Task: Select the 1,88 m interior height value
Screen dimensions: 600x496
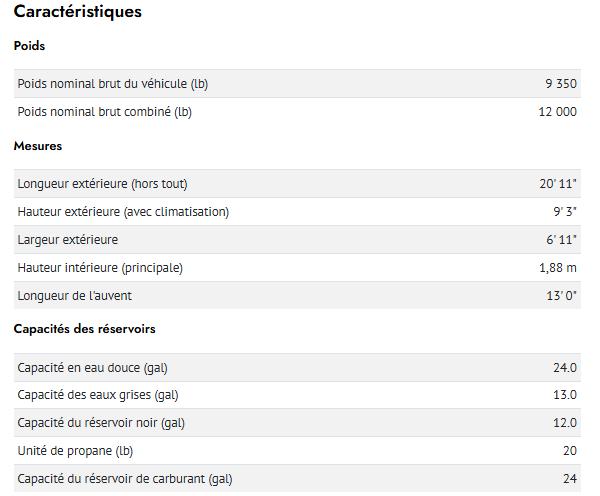Action: (x=558, y=268)
